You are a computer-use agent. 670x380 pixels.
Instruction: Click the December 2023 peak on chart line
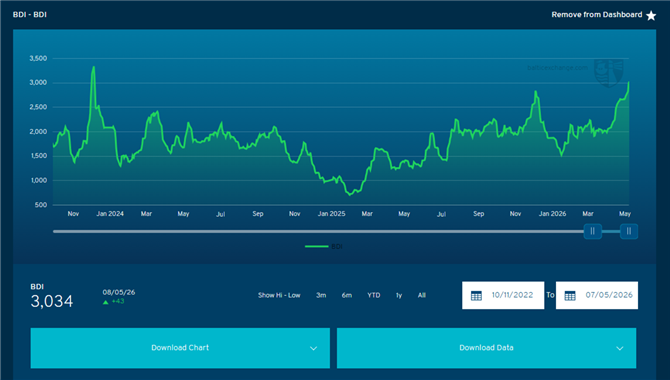click(93, 67)
